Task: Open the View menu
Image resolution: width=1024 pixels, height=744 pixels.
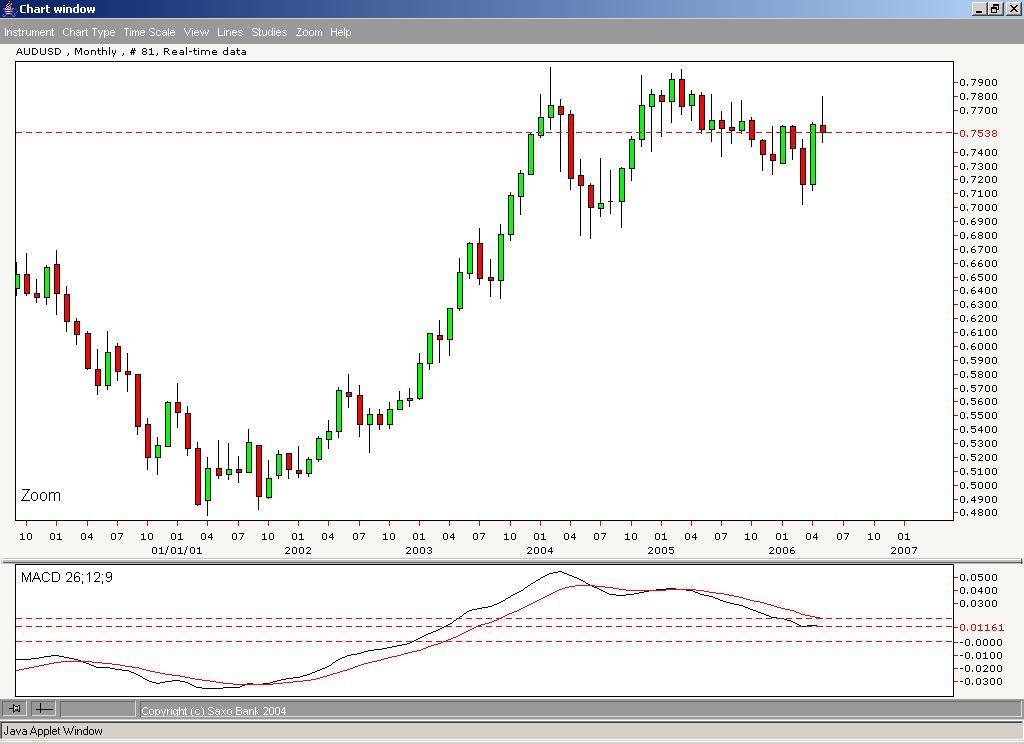Action: [196, 31]
